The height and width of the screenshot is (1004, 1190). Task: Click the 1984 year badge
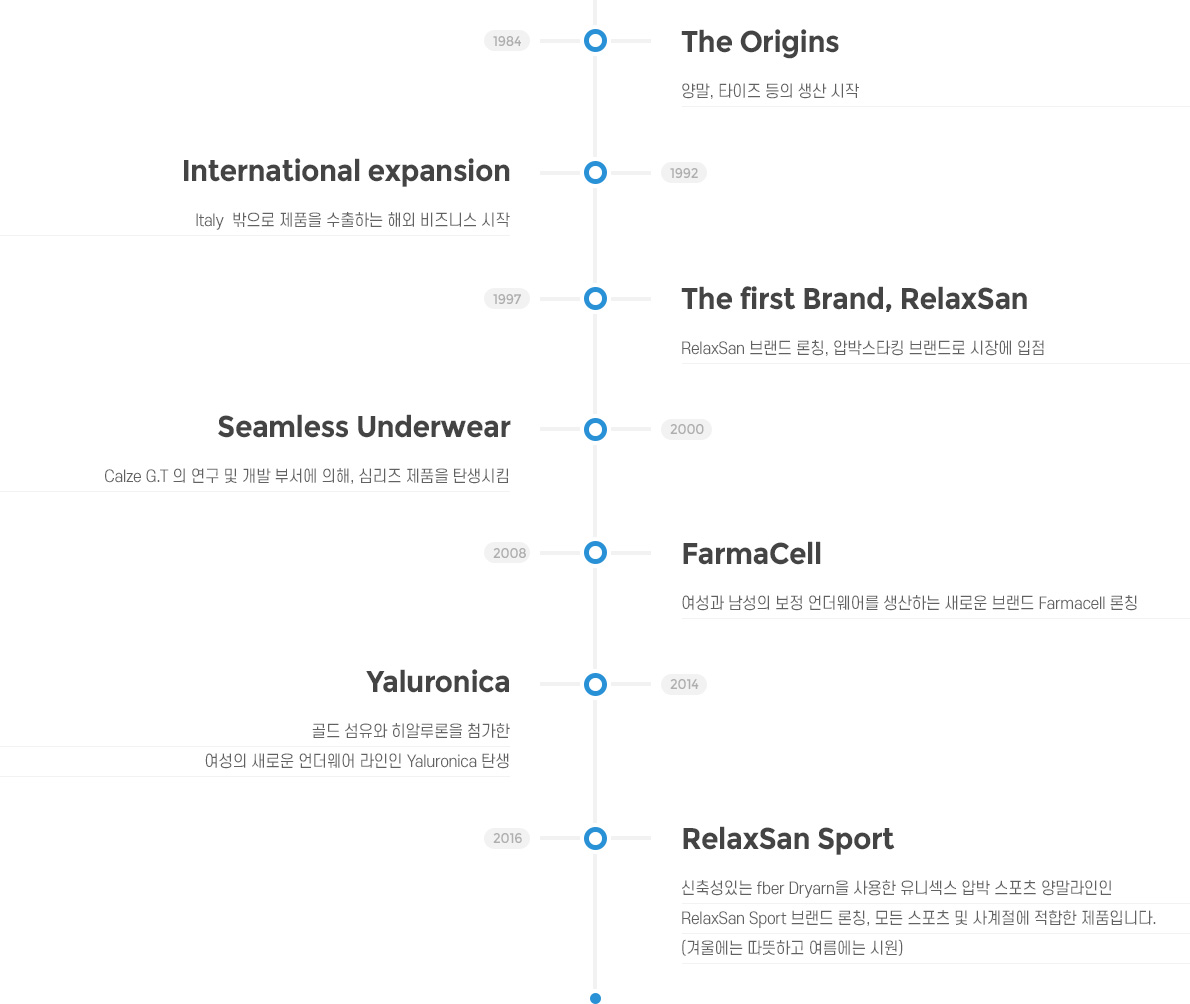(x=507, y=41)
